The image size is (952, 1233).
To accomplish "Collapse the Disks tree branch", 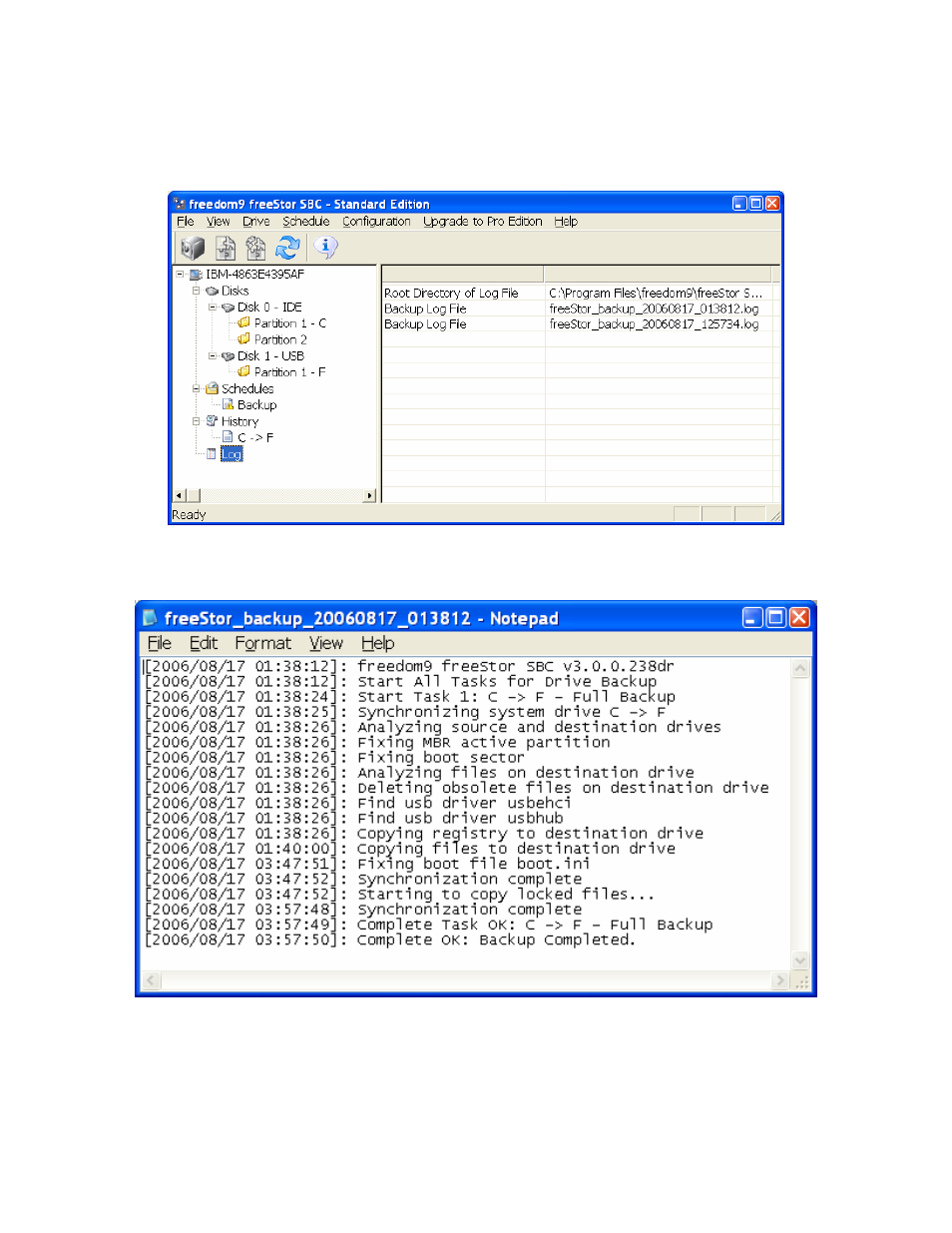I will [x=197, y=291].
